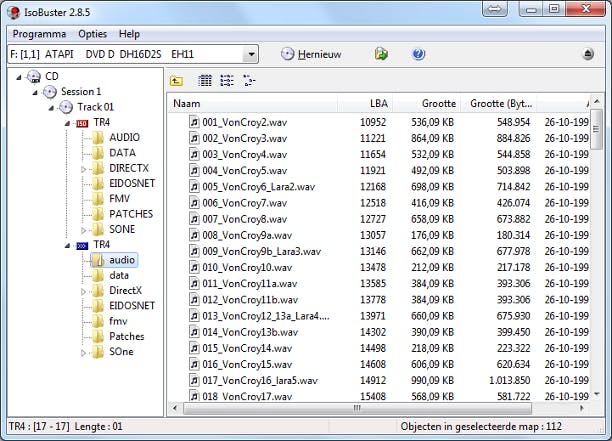Switch to the list view icon
612x441 pixels.
tap(227, 80)
